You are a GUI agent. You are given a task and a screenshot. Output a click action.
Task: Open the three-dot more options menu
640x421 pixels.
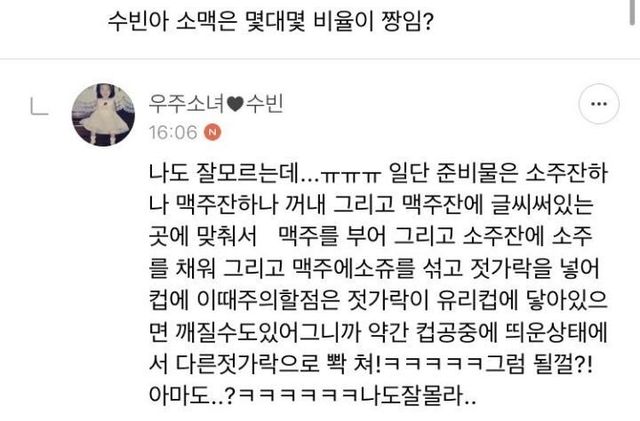[599, 104]
